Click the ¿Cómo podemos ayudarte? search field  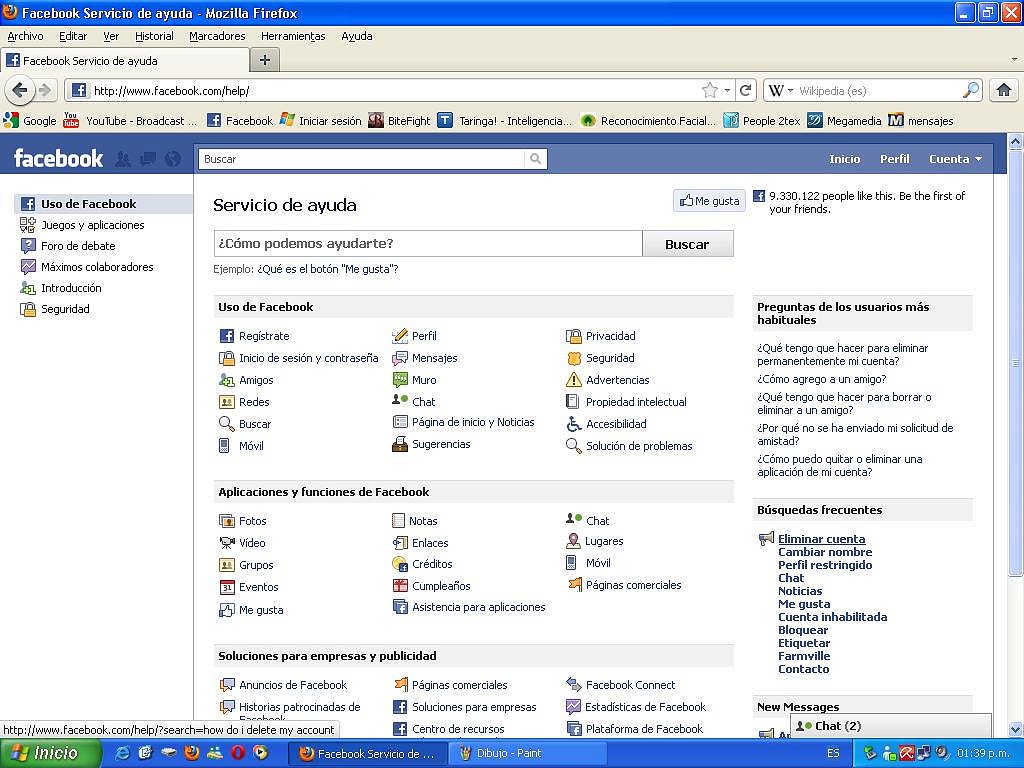(428, 244)
